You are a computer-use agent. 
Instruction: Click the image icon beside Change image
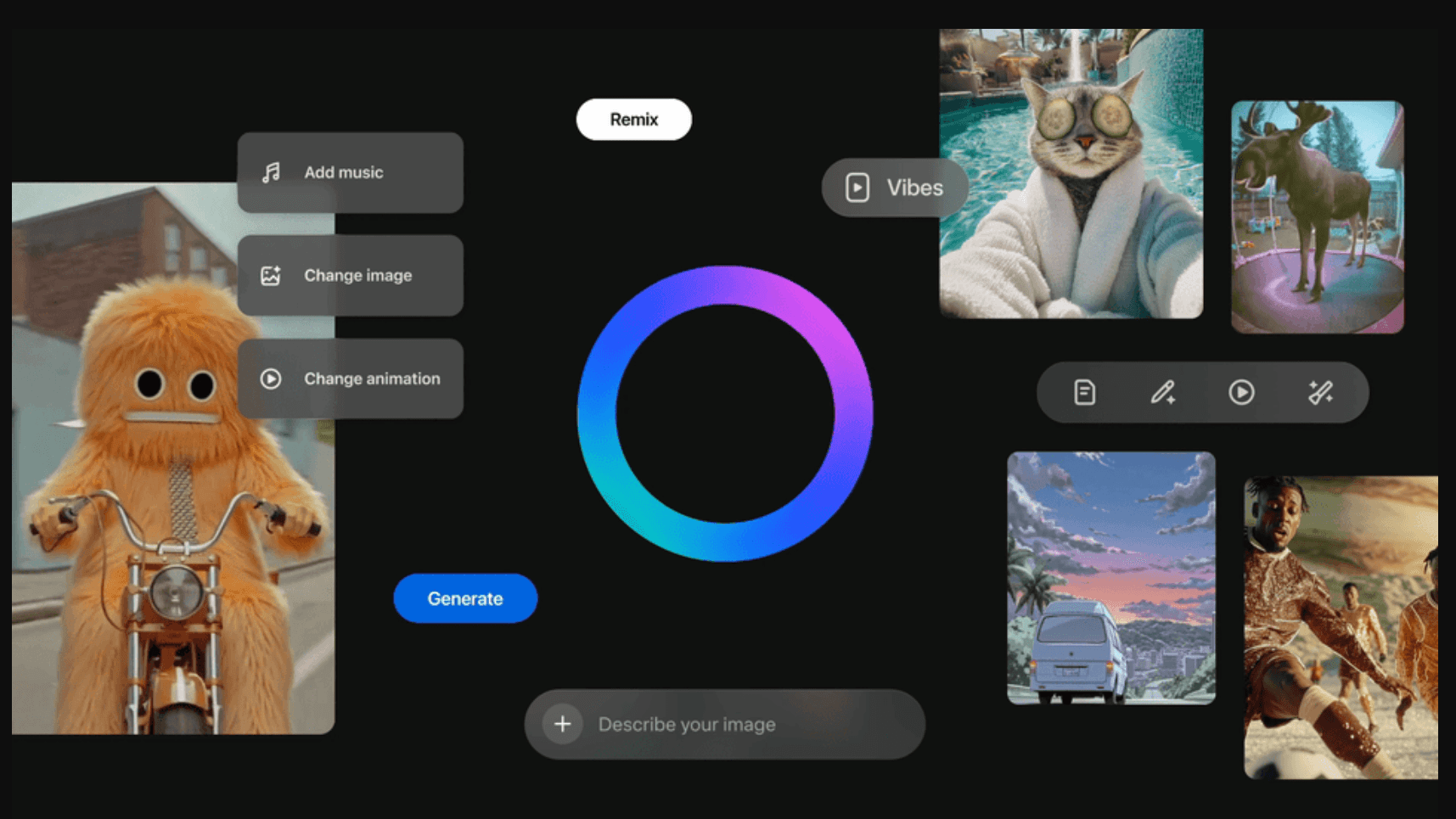tap(271, 275)
